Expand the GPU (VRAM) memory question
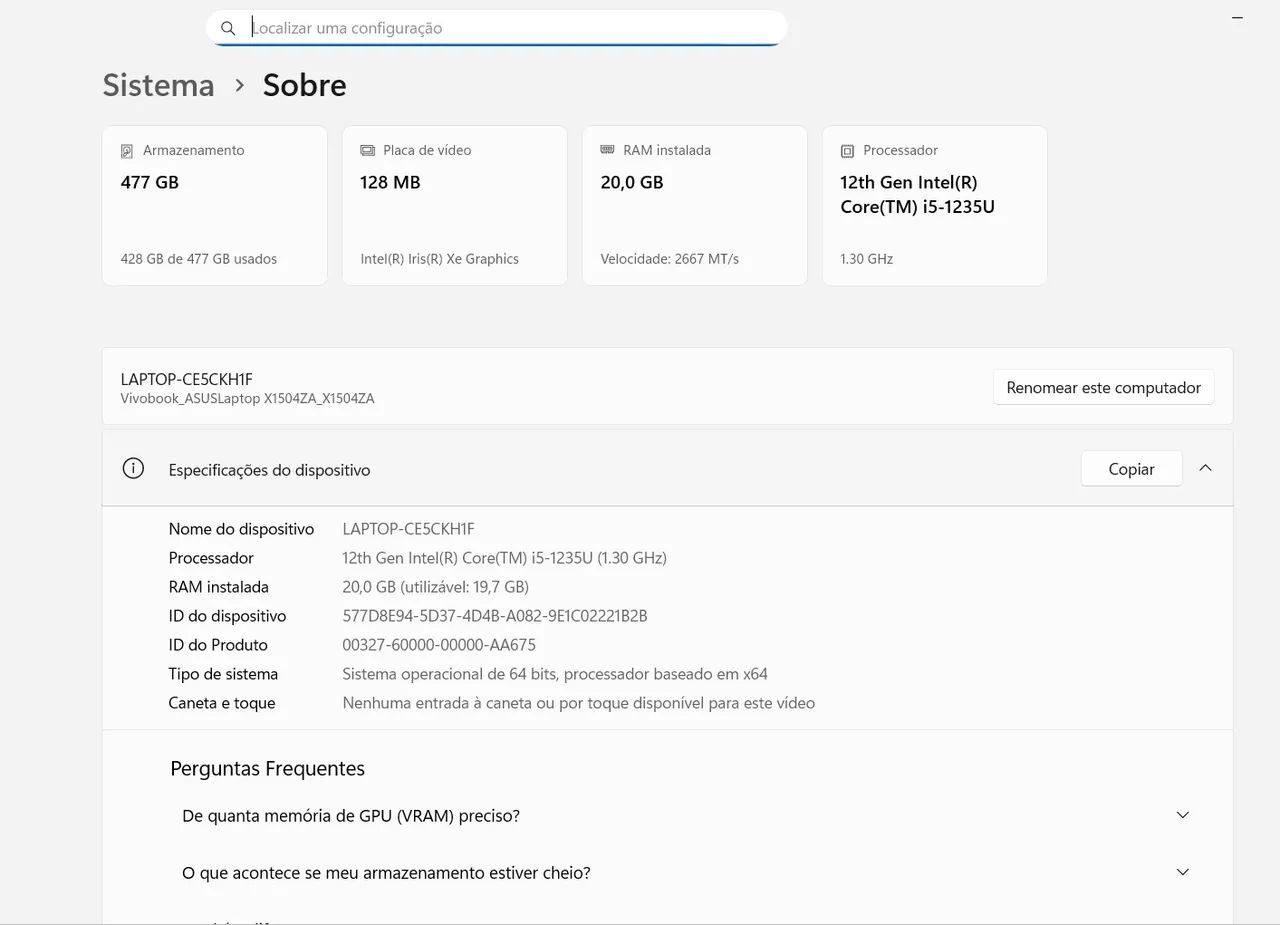This screenshot has width=1280, height=925. pyautogui.click(x=1182, y=815)
